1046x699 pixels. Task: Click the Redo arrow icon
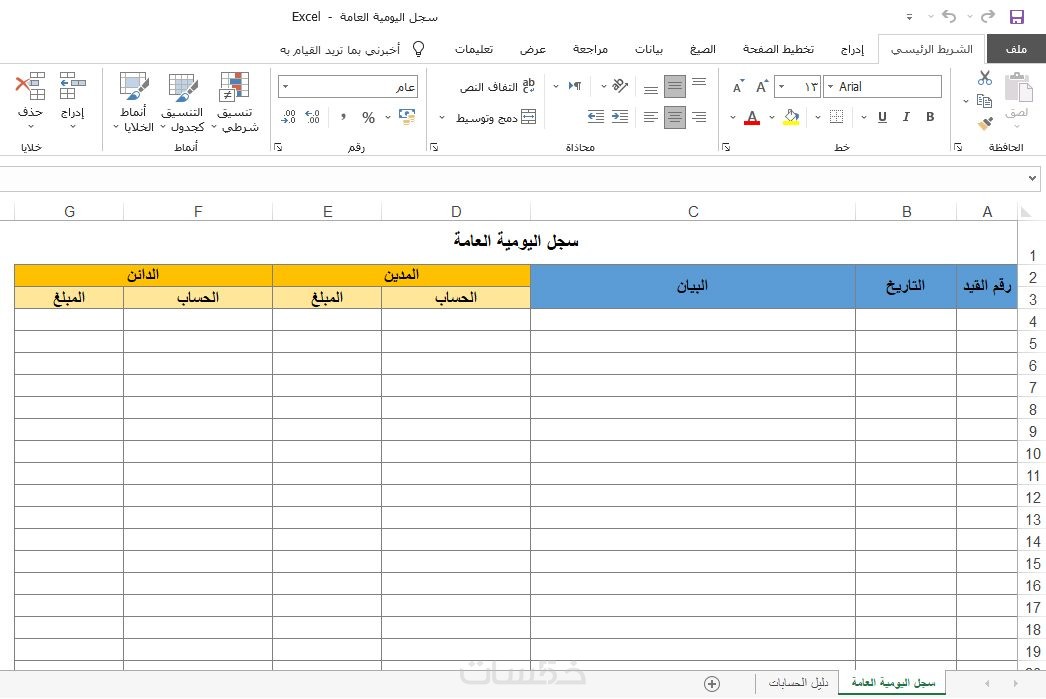(988, 17)
